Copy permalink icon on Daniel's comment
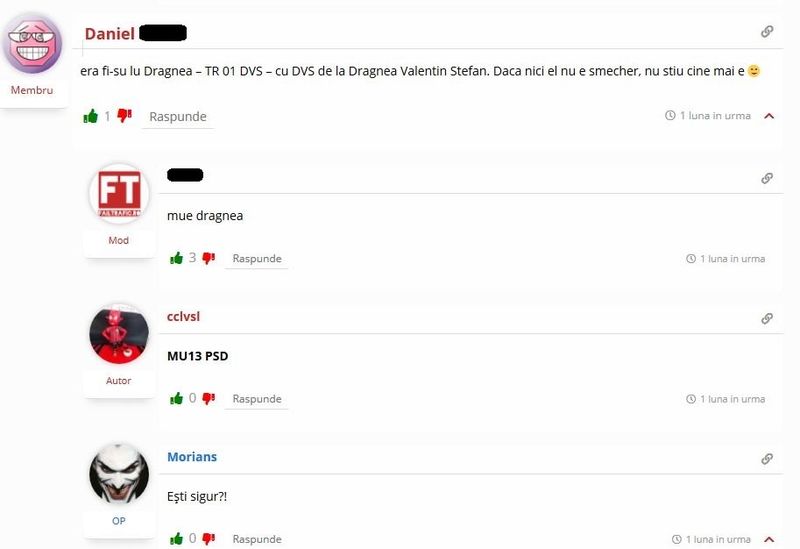The height and width of the screenshot is (549, 800). [x=767, y=32]
